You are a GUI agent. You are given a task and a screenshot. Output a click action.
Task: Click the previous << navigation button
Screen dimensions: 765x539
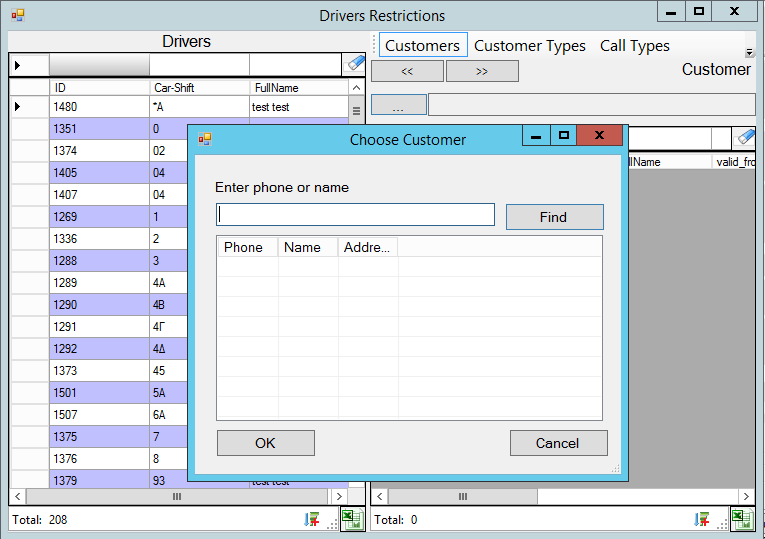pyautogui.click(x=407, y=71)
